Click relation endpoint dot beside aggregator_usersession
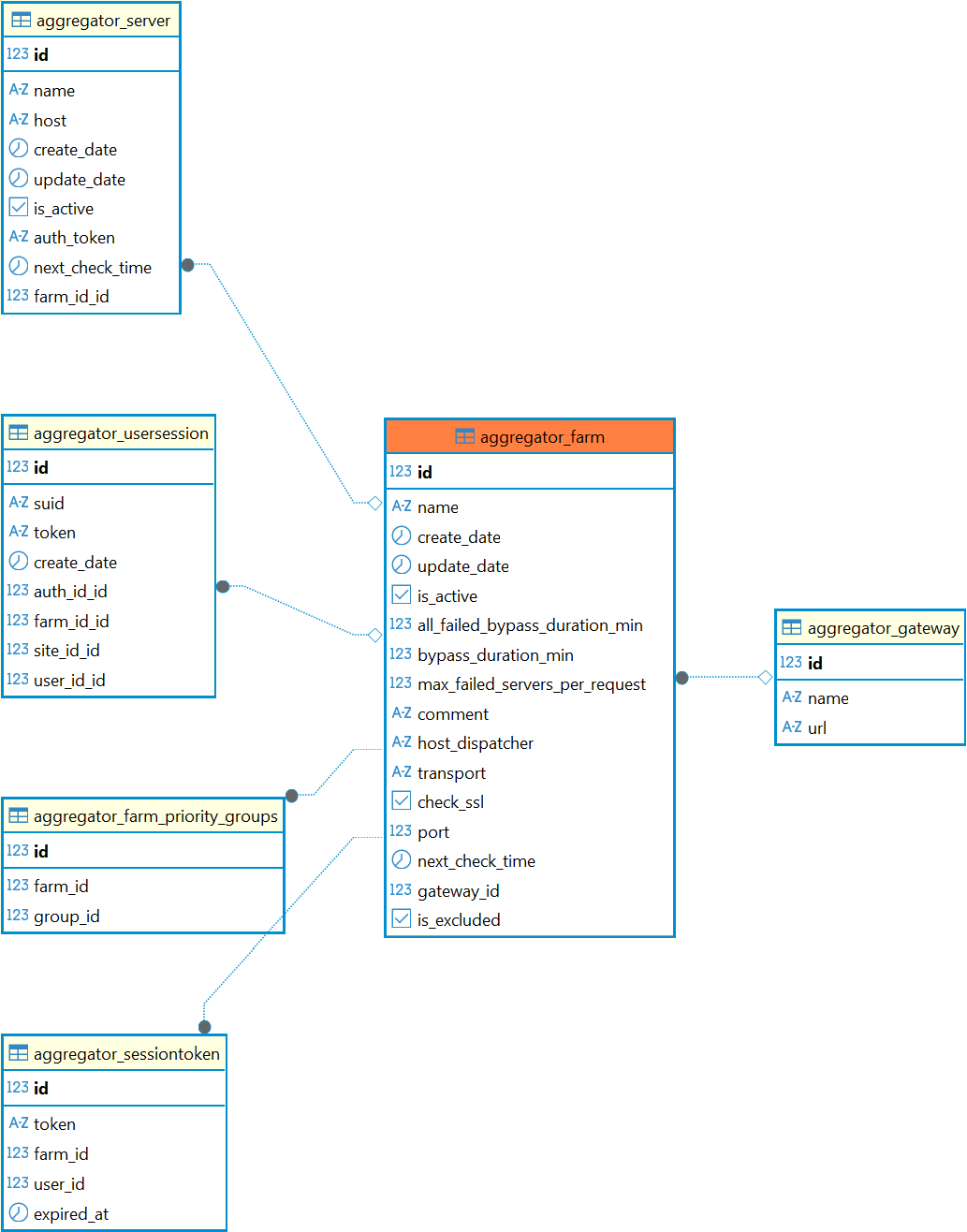This screenshot has height=1232, width=967. pos(223,587)
